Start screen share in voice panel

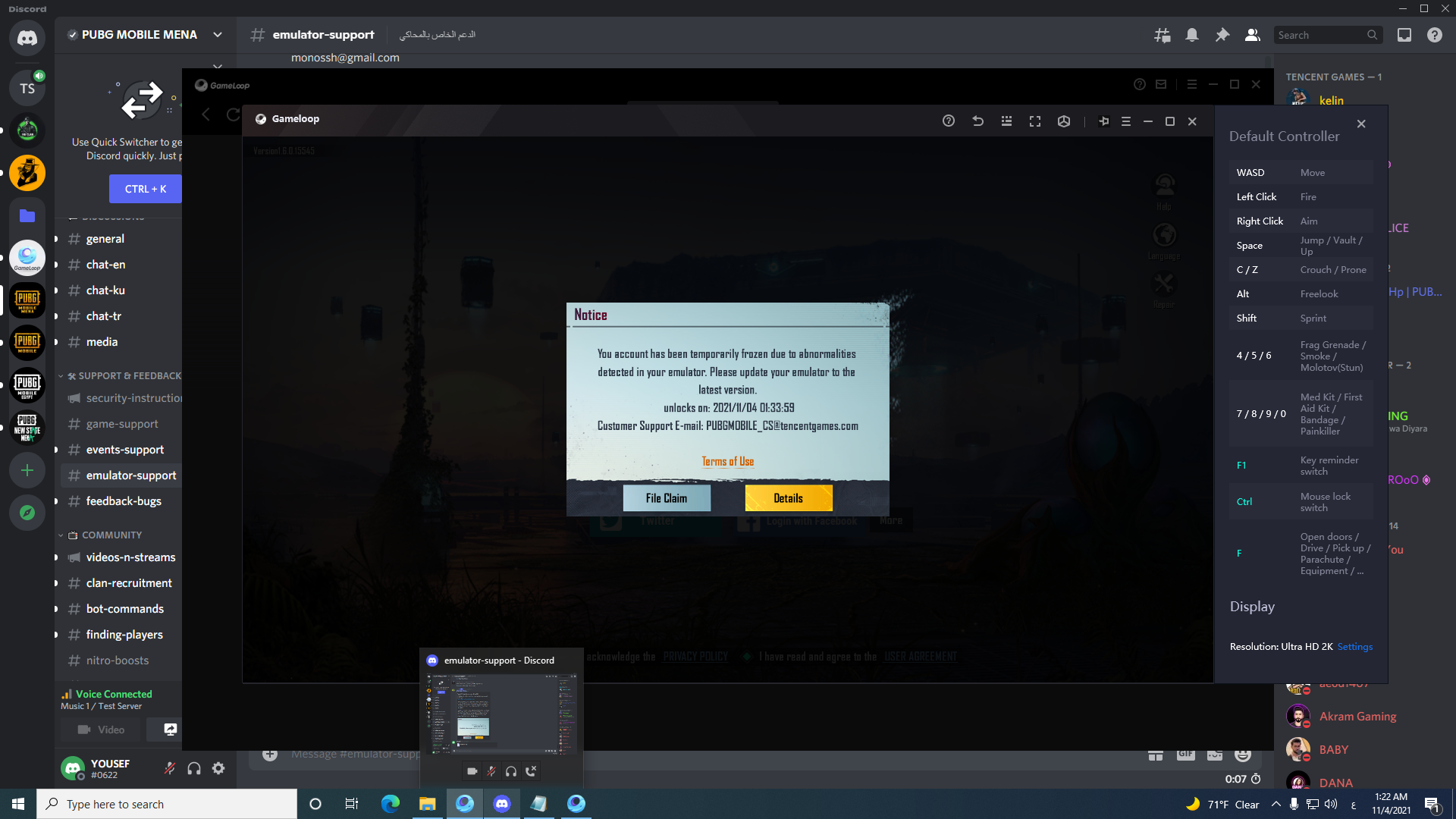pos(171,730)
